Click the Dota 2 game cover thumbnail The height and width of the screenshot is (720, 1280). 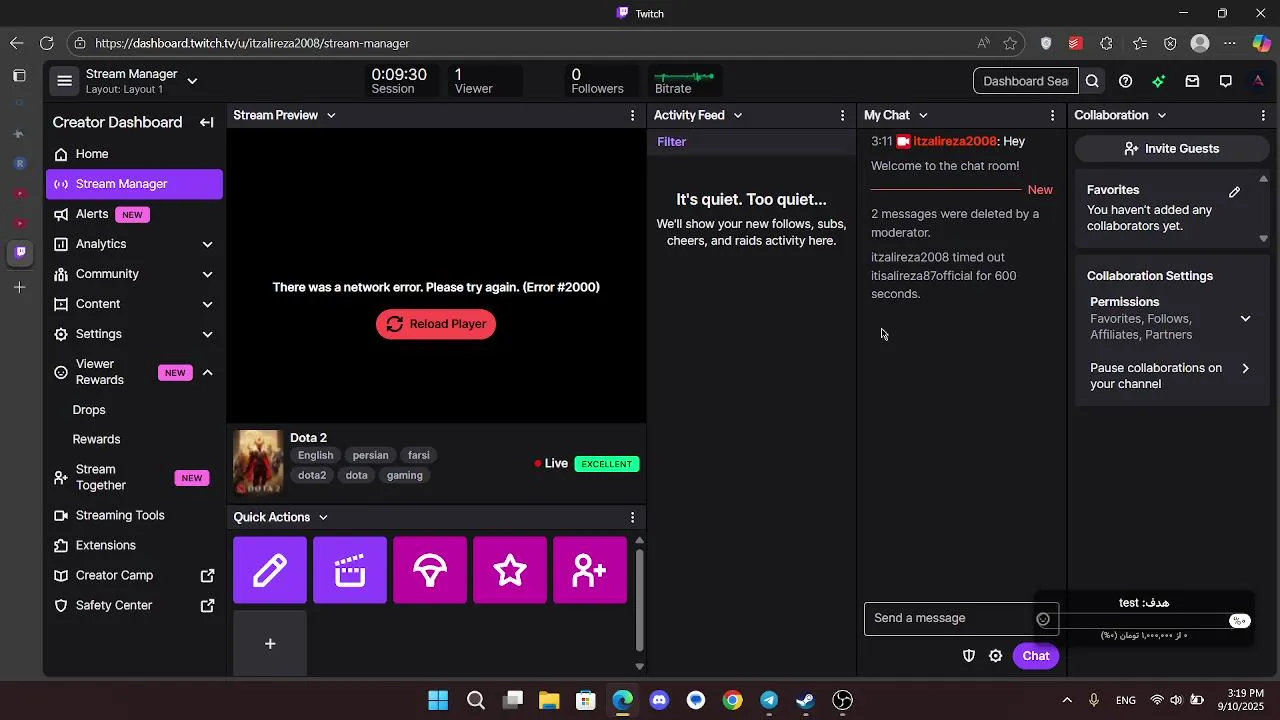coord(258,463)
